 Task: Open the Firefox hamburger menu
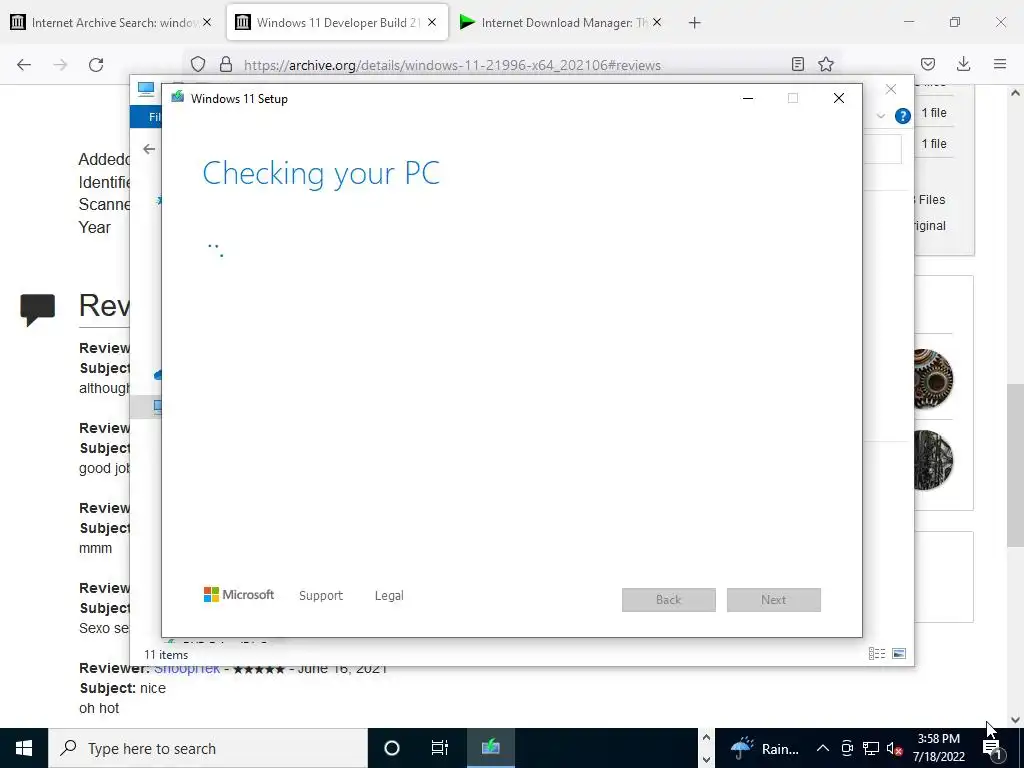click(1000, 64)
